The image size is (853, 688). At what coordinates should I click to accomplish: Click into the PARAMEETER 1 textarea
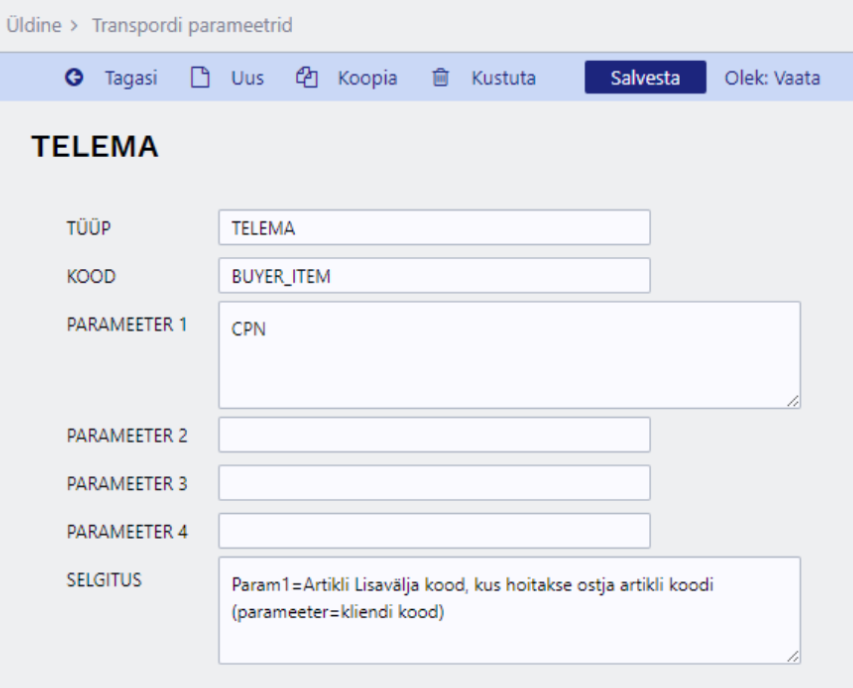click(509, 355)
